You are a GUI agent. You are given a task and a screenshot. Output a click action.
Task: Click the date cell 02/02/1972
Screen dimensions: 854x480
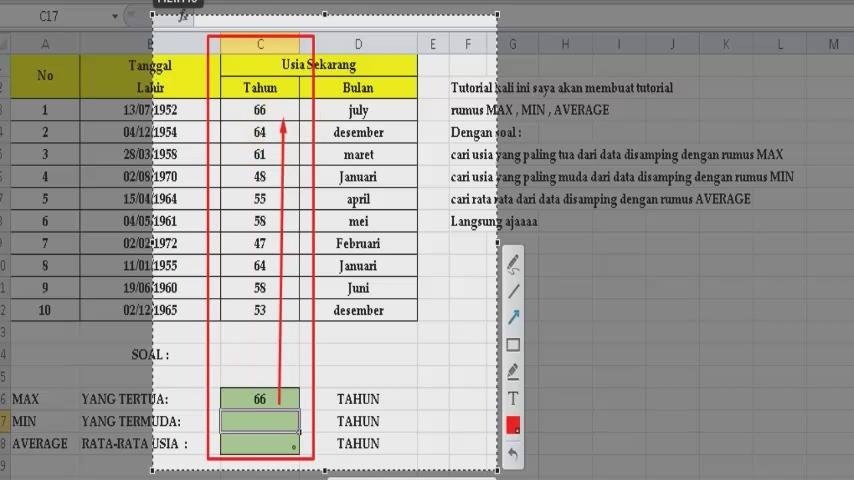pyautogui.click(x=150, y=244)
